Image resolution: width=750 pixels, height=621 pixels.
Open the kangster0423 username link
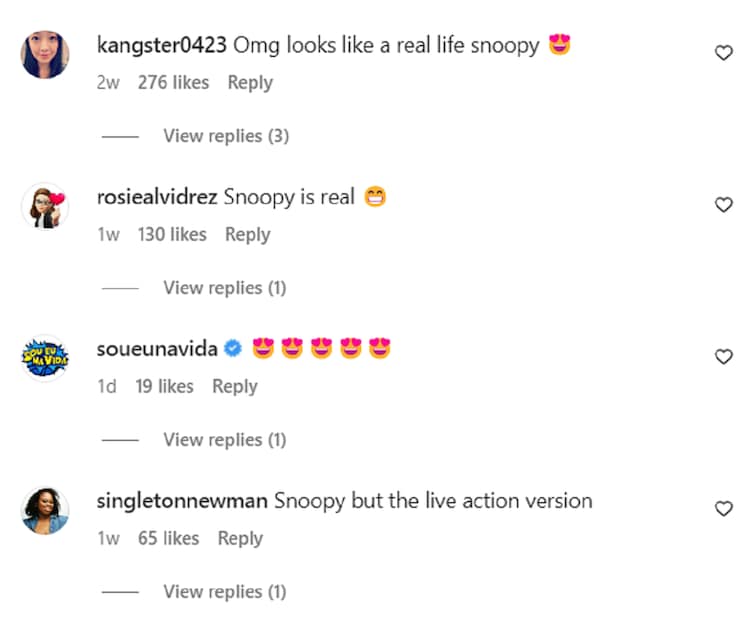162,45
